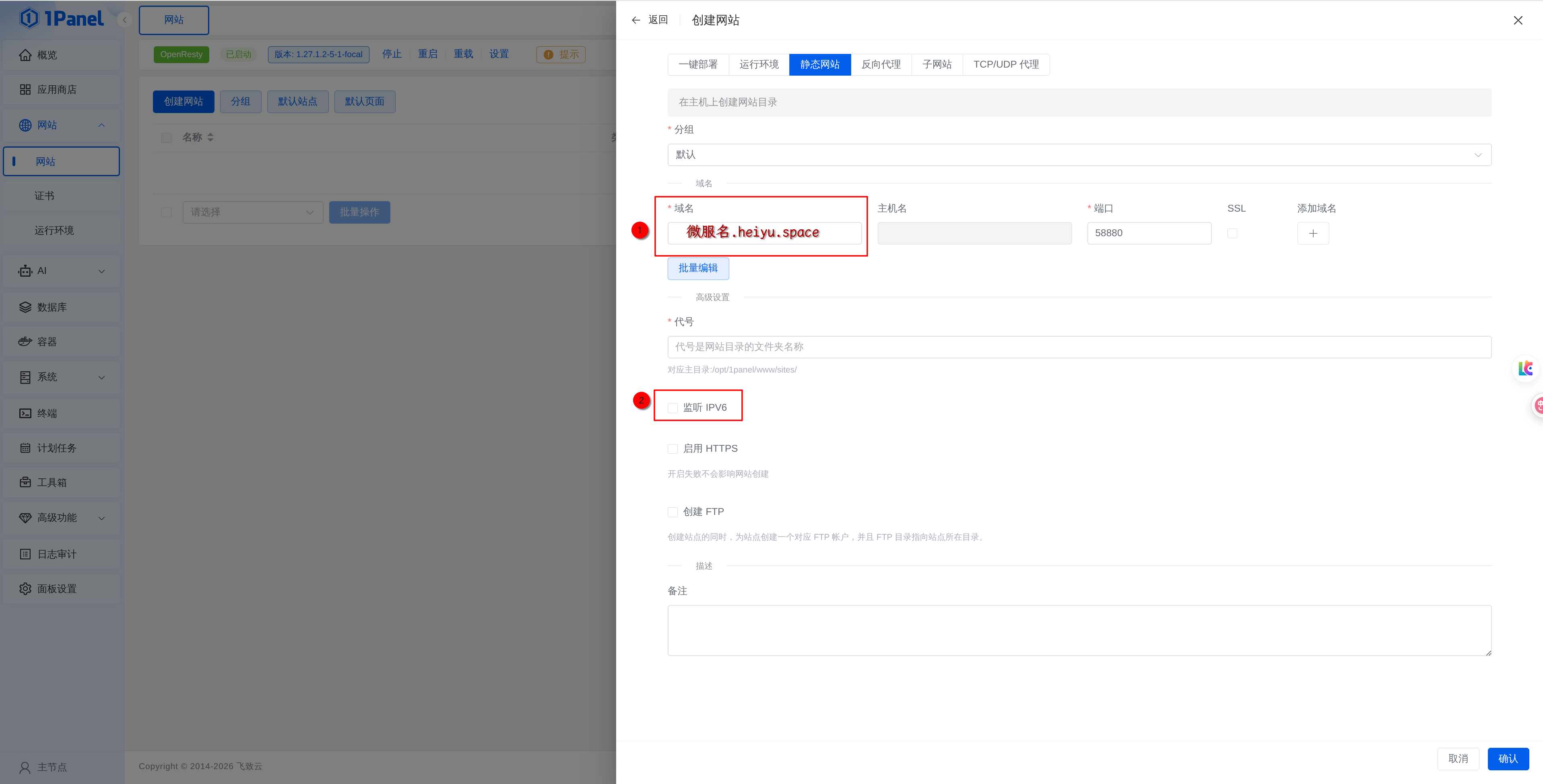Open the 运行环境 sidebar submenu item
The width and height of the screenshot is (1543, 784).
click(x=61, y=230)
